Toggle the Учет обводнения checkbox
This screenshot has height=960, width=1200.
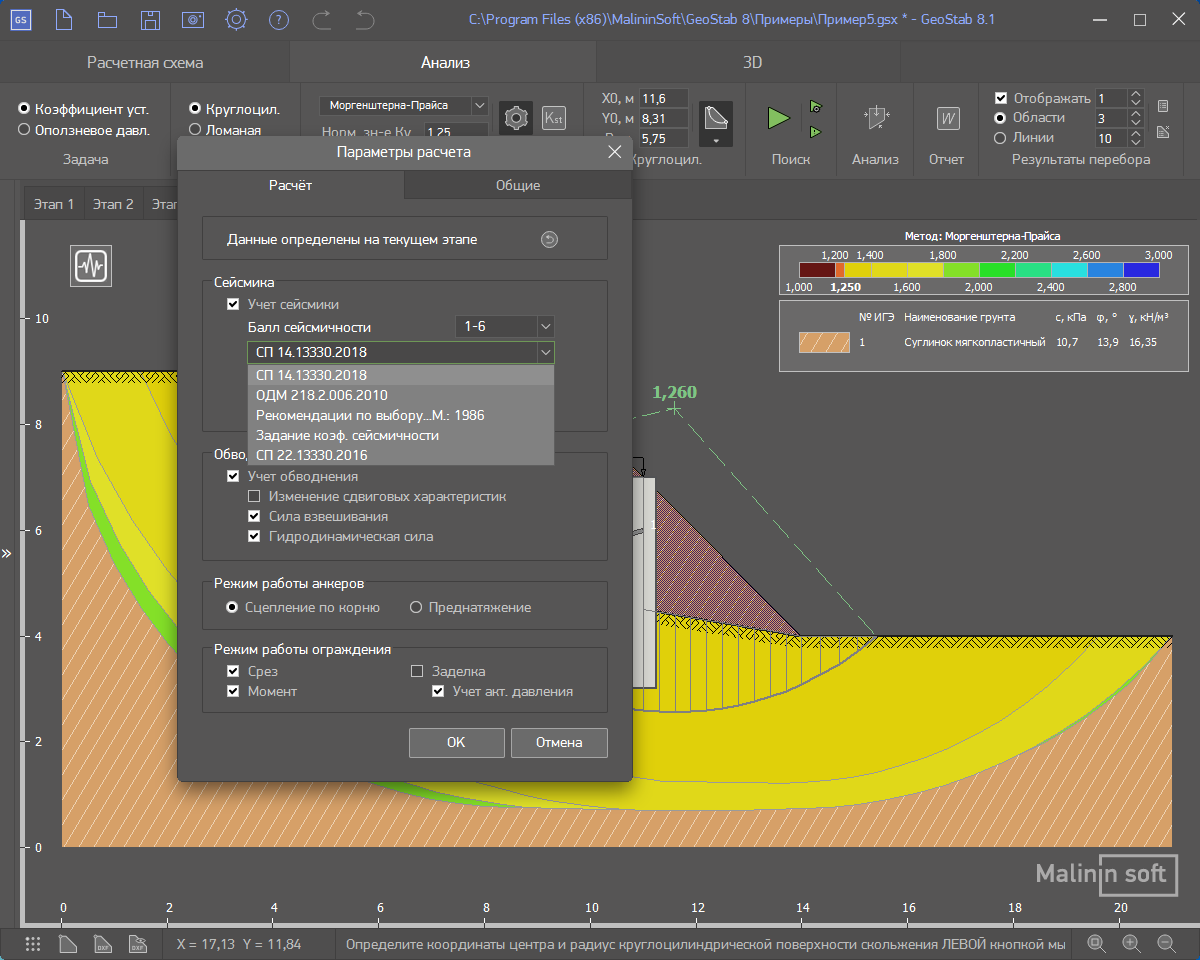click(x=233, y=476)
